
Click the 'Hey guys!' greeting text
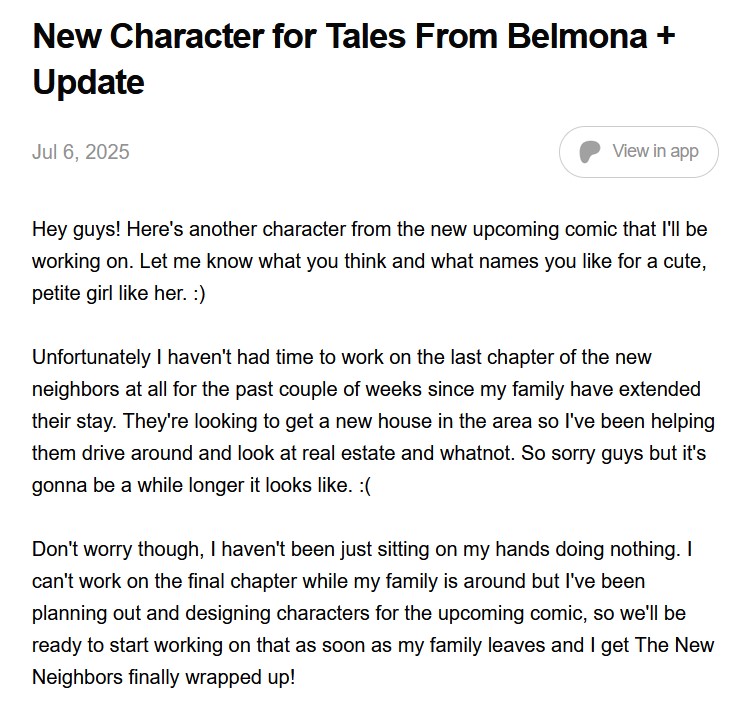76,229
